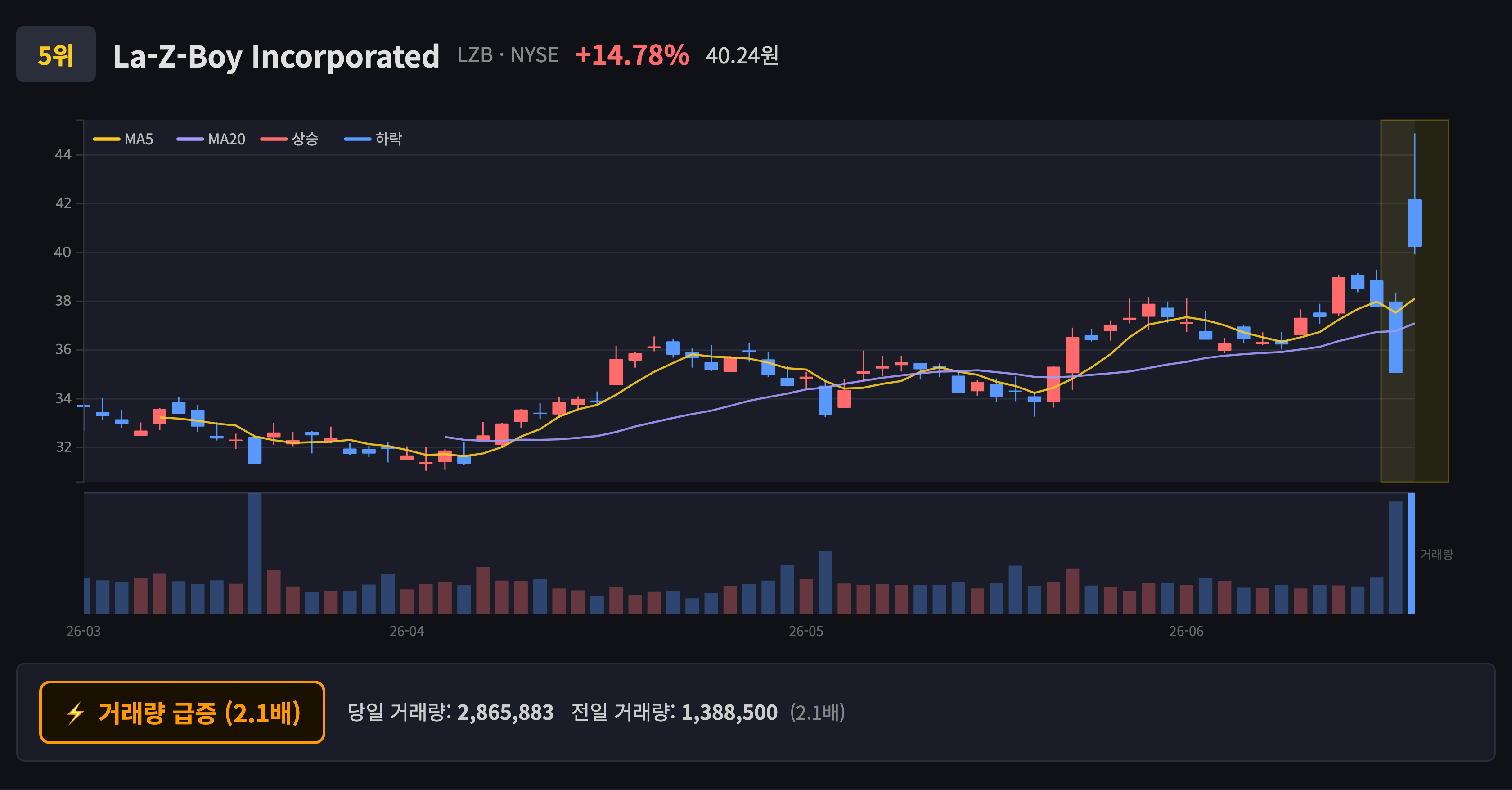
Task: Click the 거래량 급증 (2.1배) badge
Action: point(182,713)
